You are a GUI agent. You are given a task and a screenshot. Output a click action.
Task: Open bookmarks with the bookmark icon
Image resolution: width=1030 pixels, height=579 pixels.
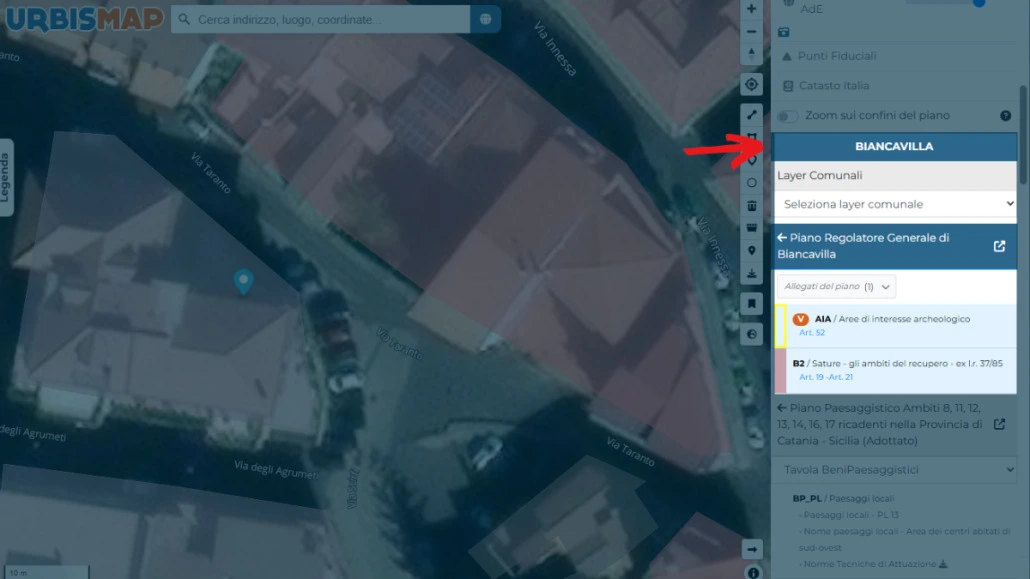coord(751,304)
